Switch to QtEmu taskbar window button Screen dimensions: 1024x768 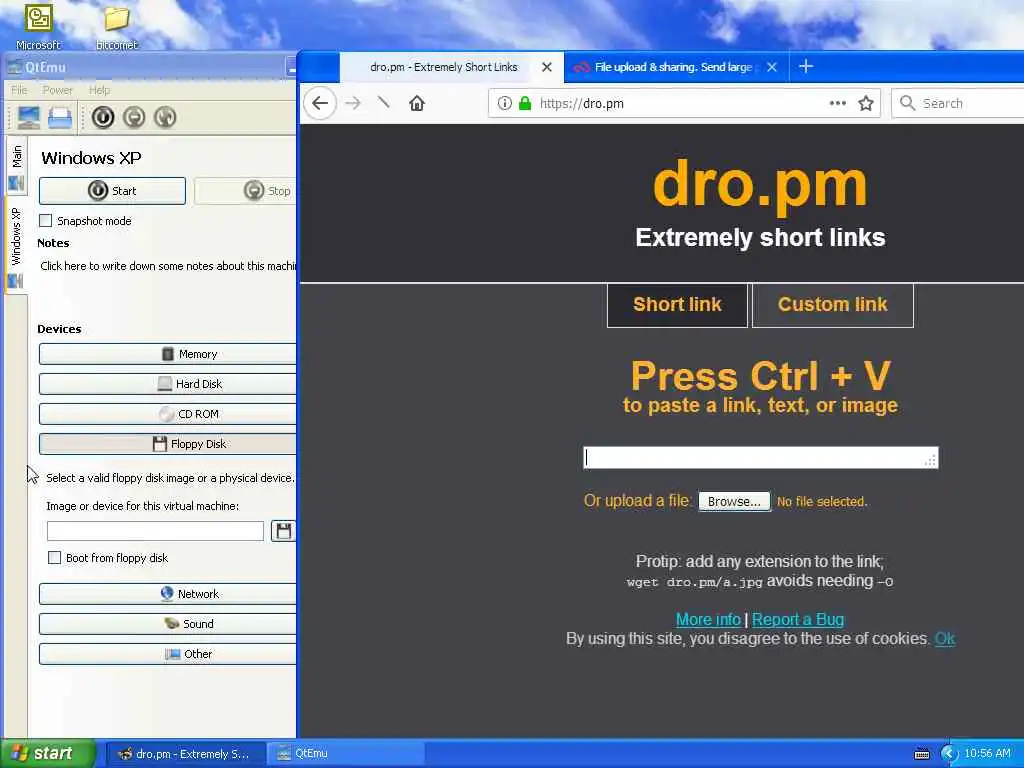[346, 754]
